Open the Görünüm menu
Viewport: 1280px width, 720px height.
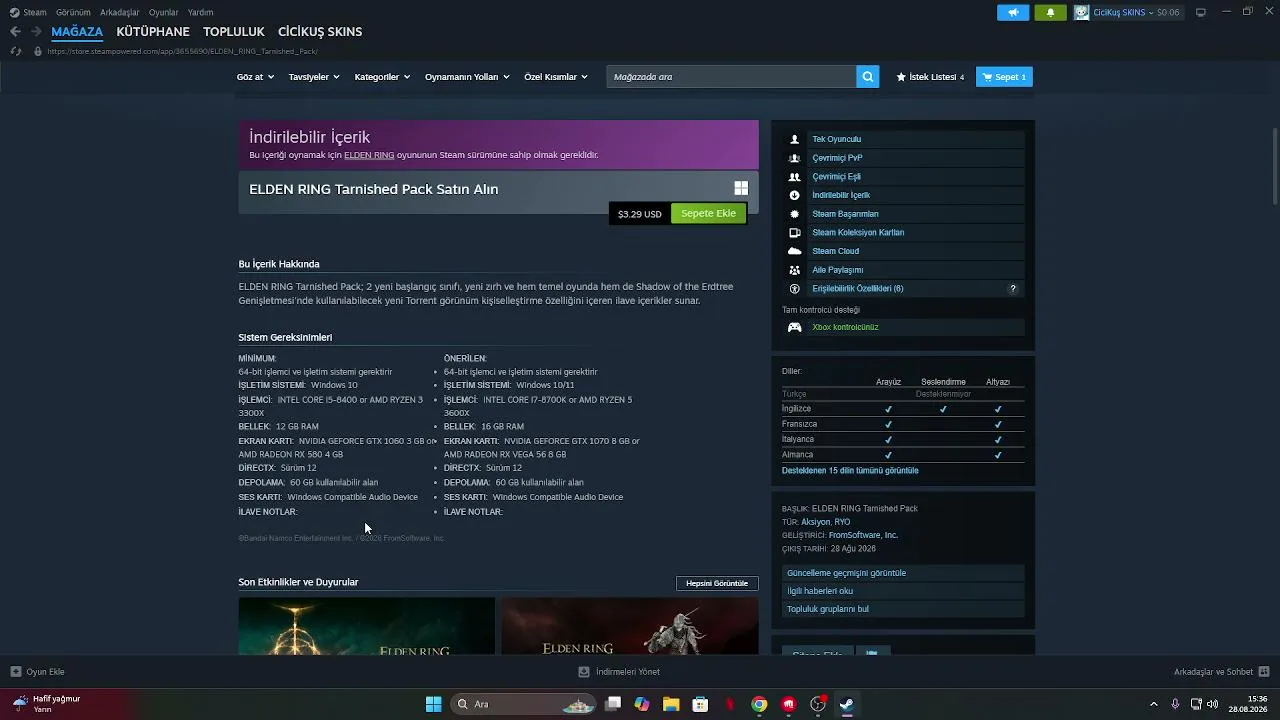tap(73, 12)
